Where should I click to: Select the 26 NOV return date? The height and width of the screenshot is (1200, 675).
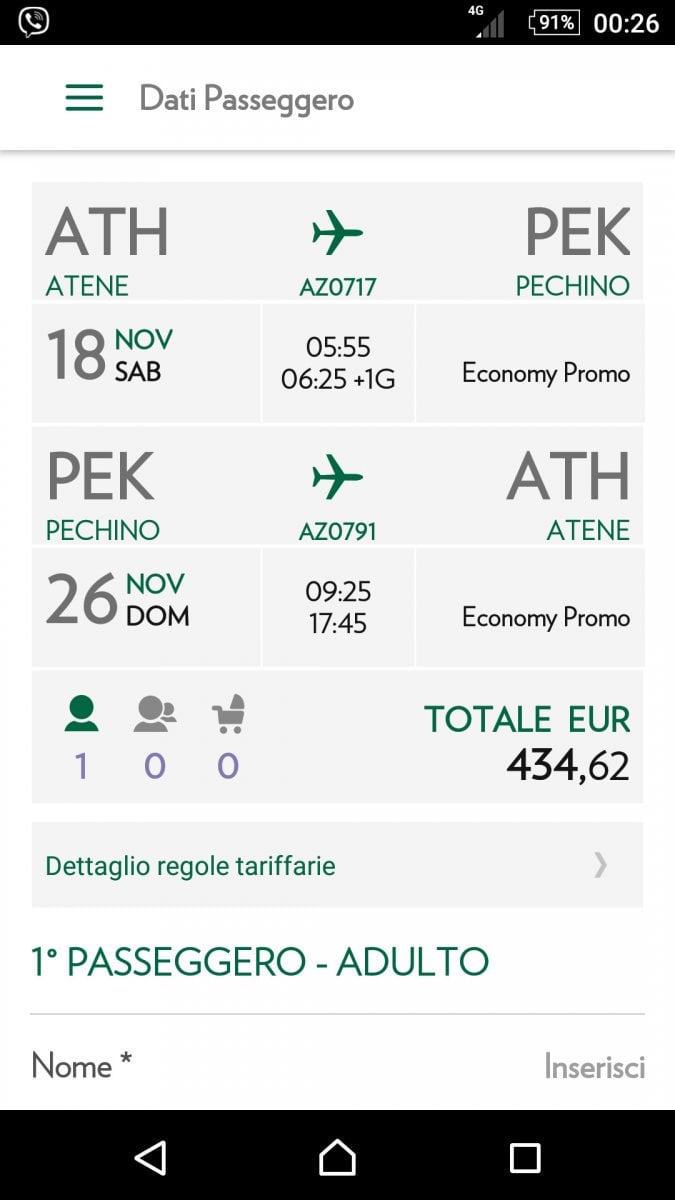[117, 599]
